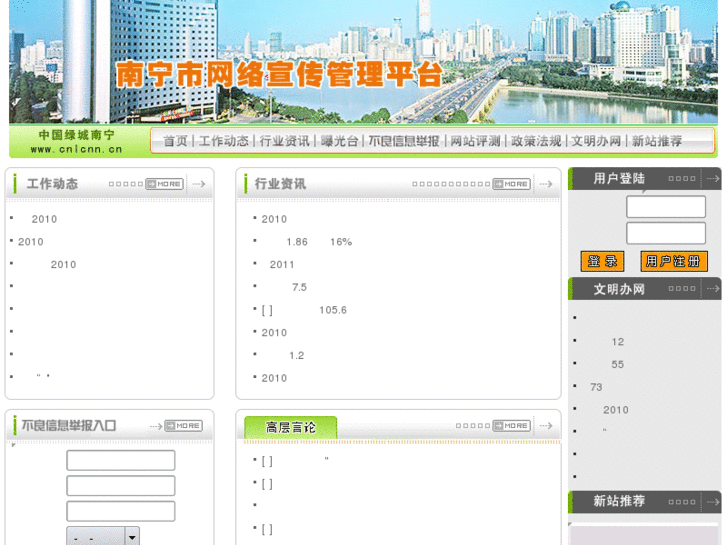
Task: Open 曝光台 navigation item
Action: coord(339,141)
